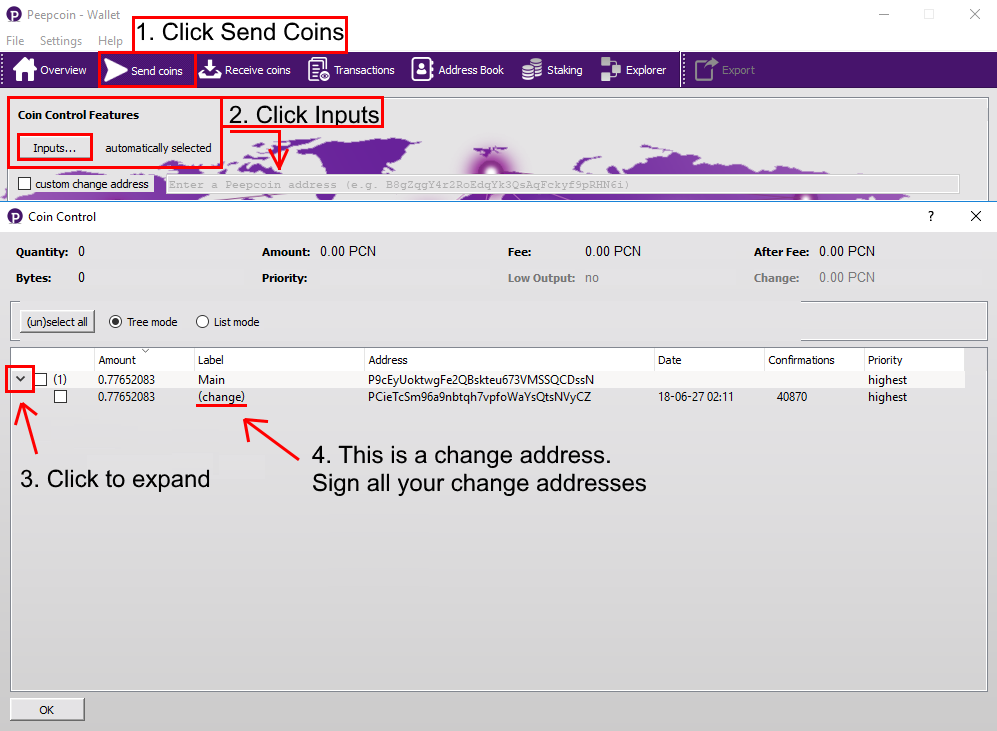Click the (un)select all button
The height and width of the screenshot is (731, 997).
(57, 322)
